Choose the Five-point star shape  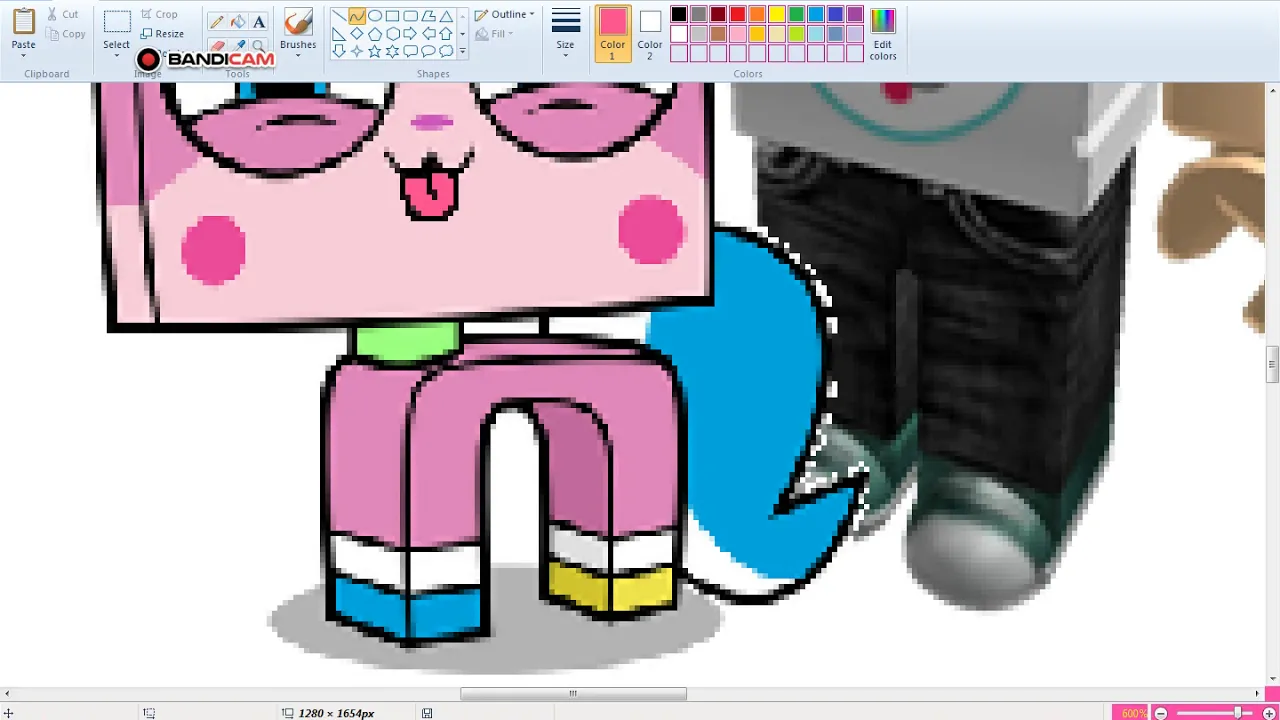[x=375, y=51]
